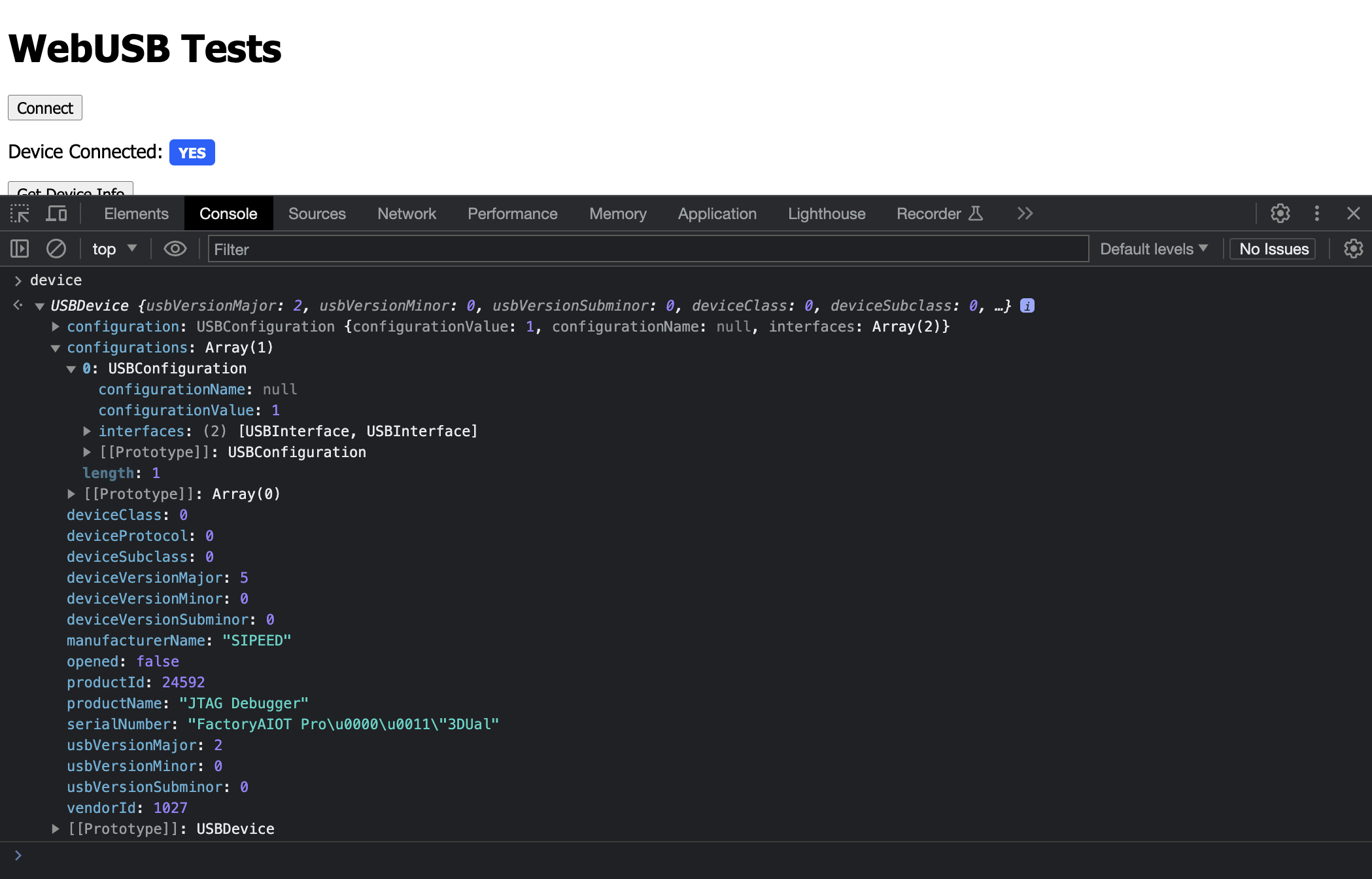The image size is (1372, 879).
Task: Switch to the Sources tab
Action: pyautogui.click(x=317, y=214)
